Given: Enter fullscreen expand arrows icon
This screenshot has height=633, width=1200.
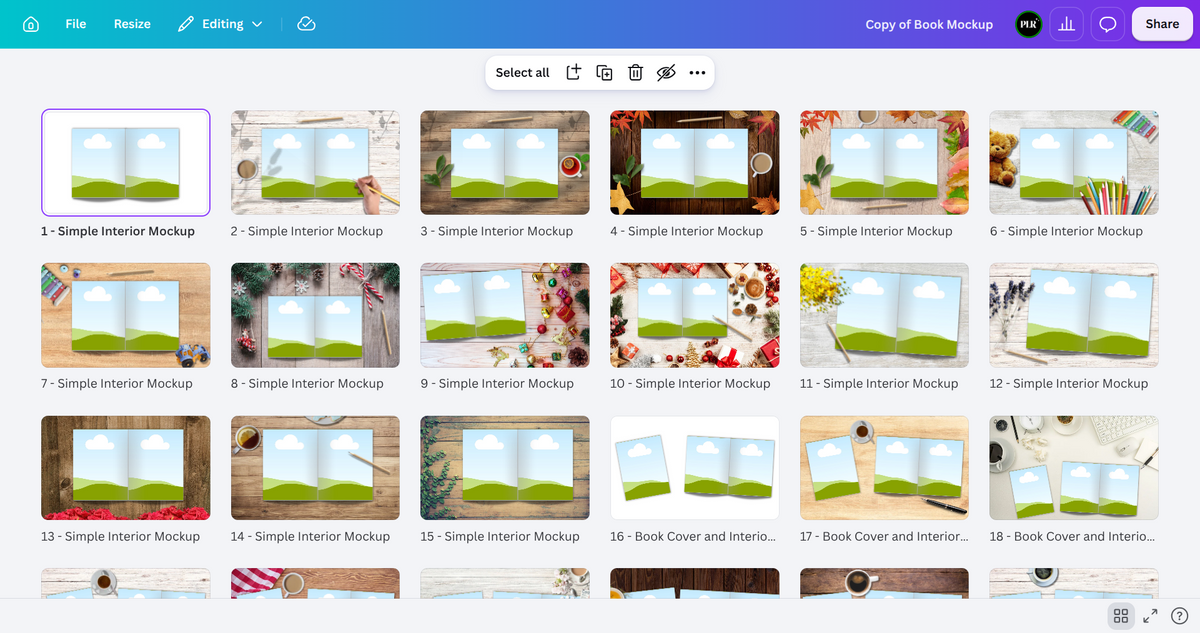Looking at the screenshot, I should [1151, 616].
